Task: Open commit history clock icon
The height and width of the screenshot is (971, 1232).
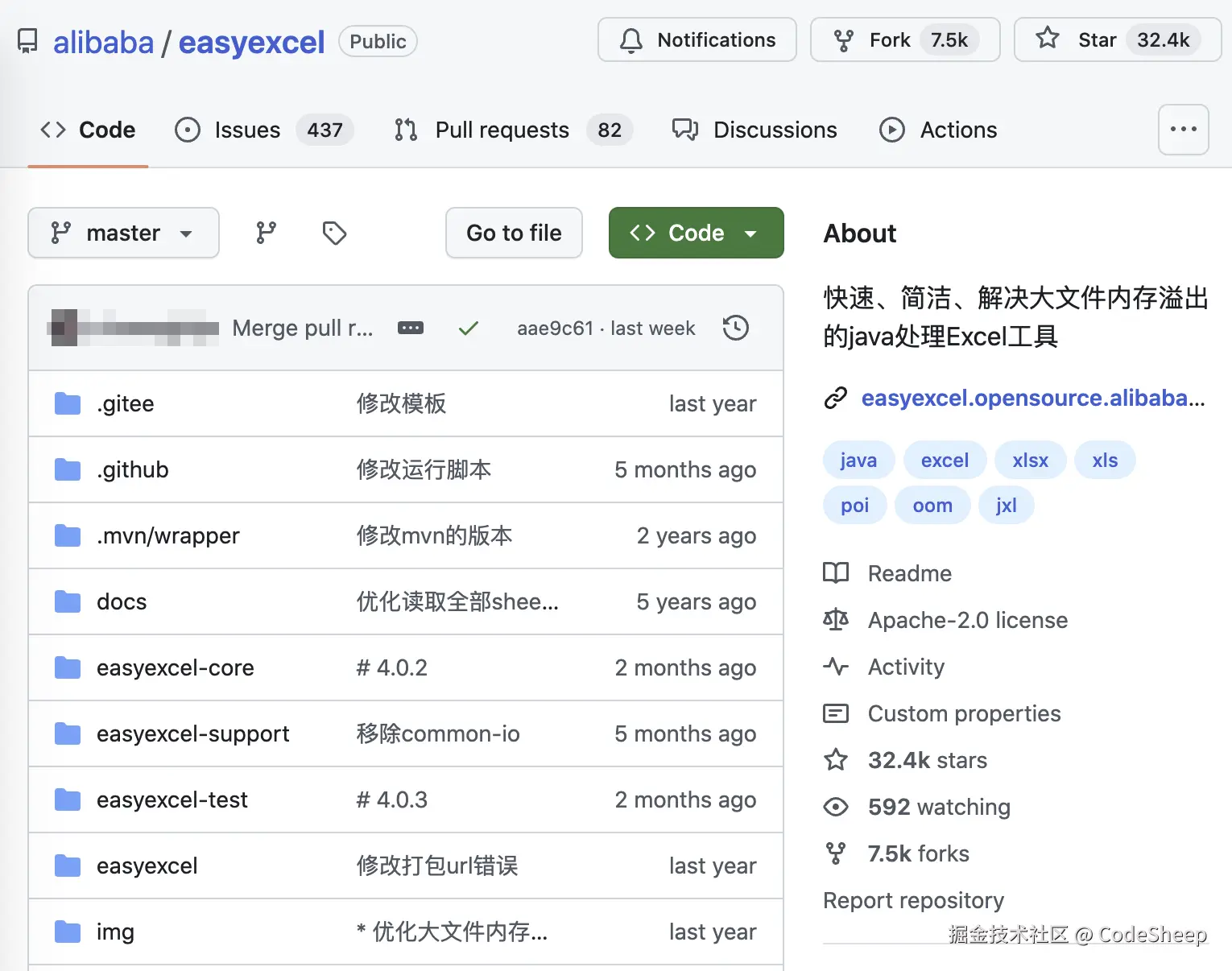Action: tap(736, 328)
